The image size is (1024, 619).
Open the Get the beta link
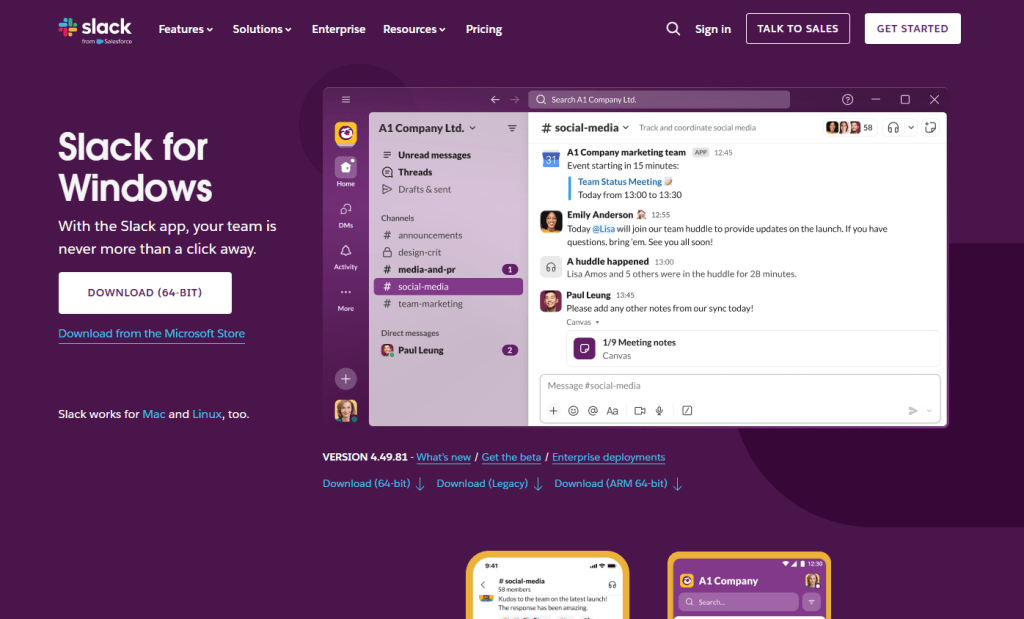tap(511, 457)
